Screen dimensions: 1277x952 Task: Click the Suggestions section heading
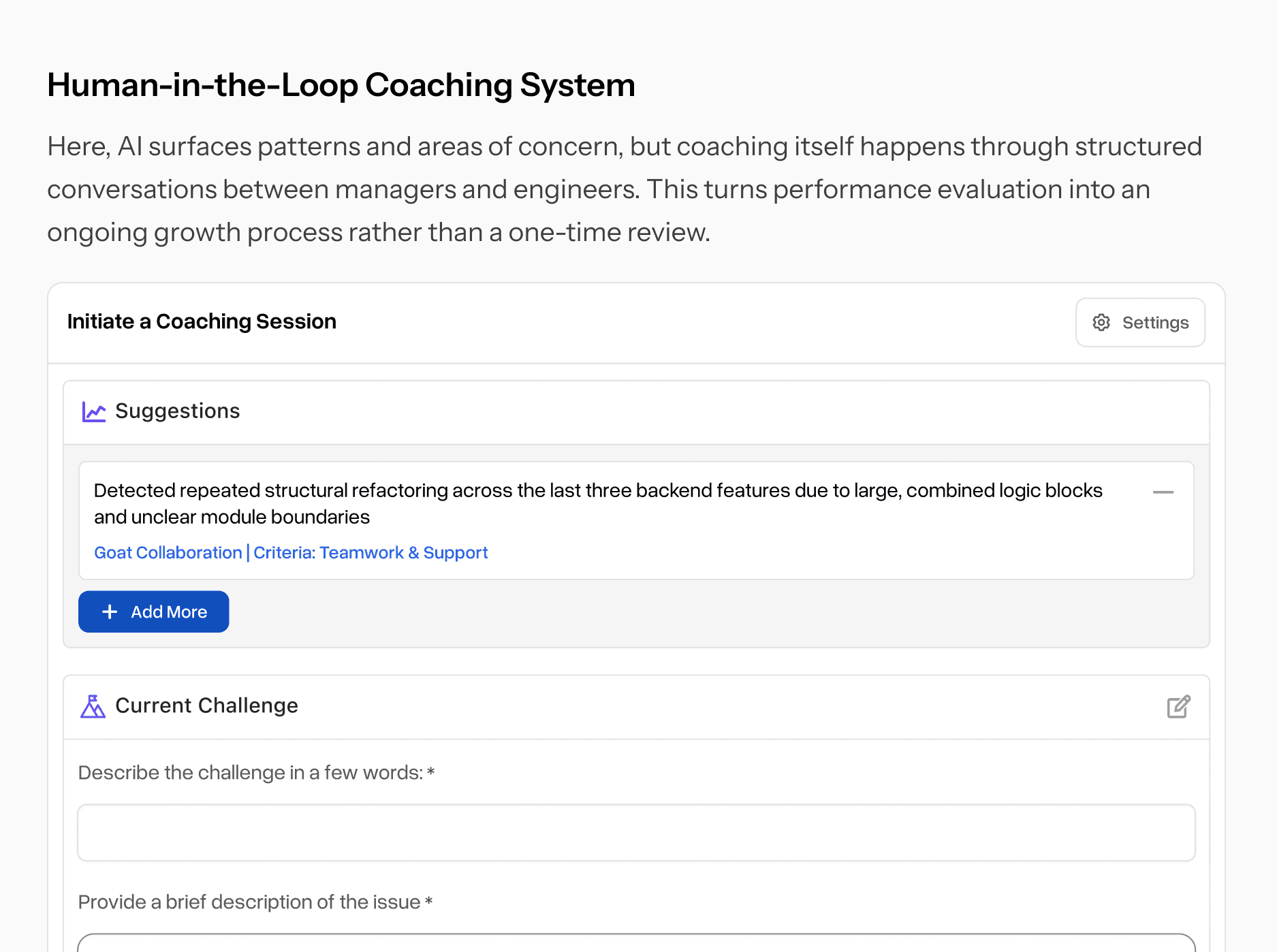177,411
